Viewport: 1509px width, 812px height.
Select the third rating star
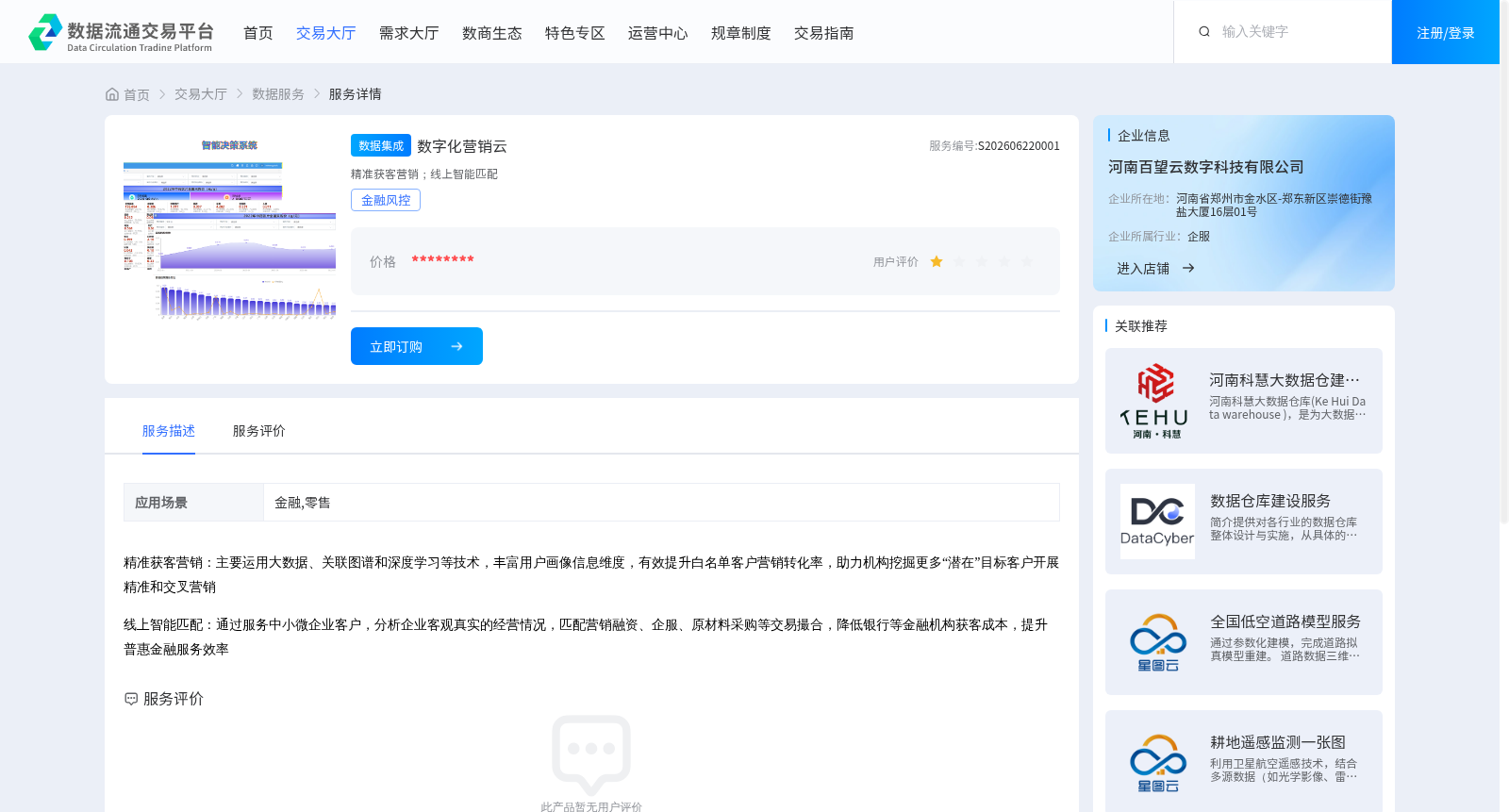pyautogui.click(x=982, y=262)
